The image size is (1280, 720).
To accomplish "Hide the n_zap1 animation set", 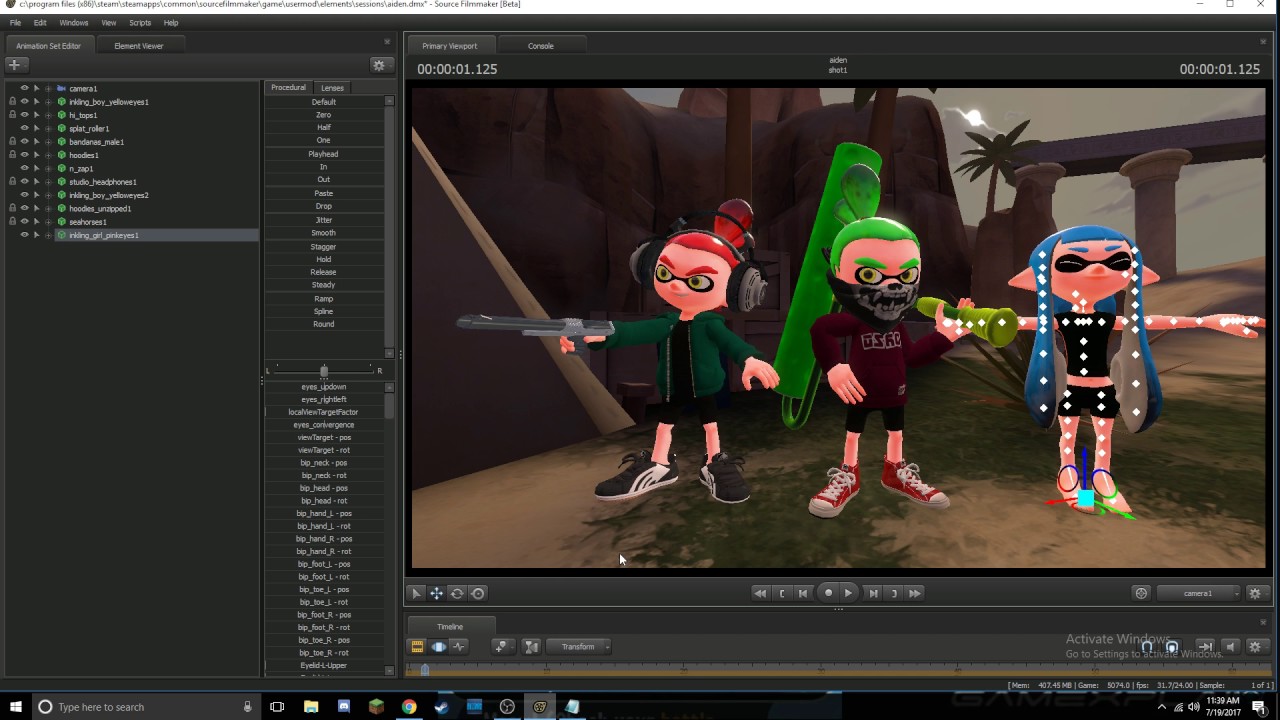I will (24, 168).
